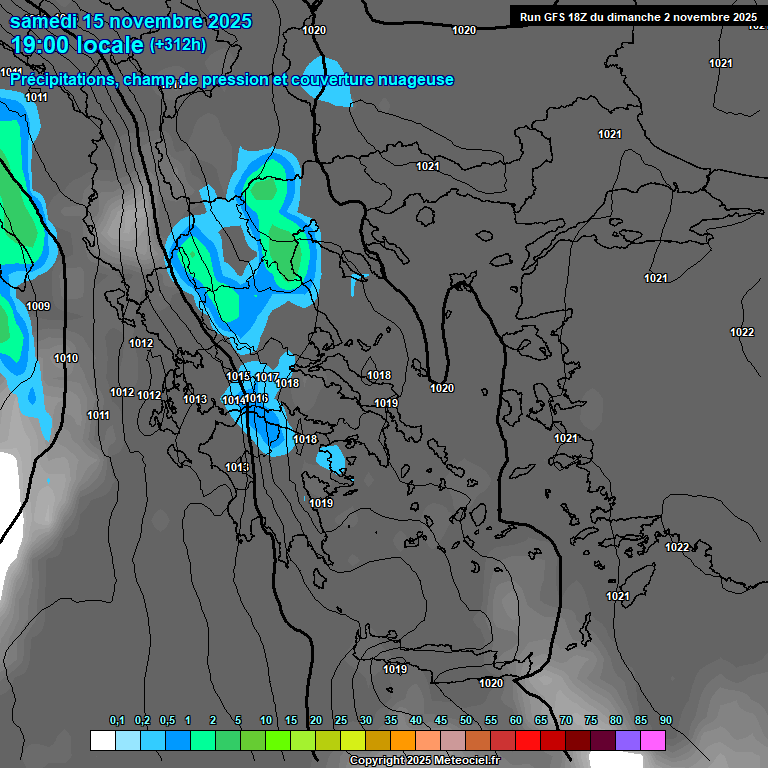Screen dimensions: 768x768
Task: Choose the orange swatch between 35 and 40
Action: point(402,740)
